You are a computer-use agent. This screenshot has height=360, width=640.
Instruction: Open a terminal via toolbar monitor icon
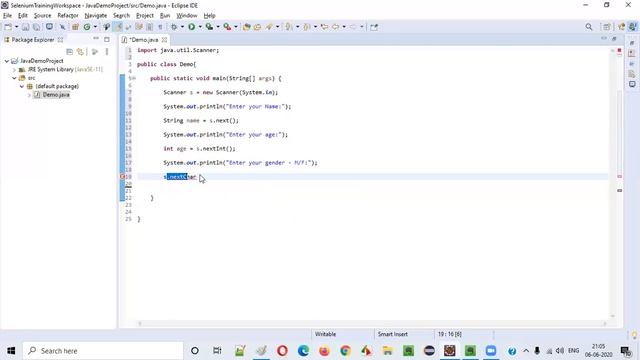49,27
